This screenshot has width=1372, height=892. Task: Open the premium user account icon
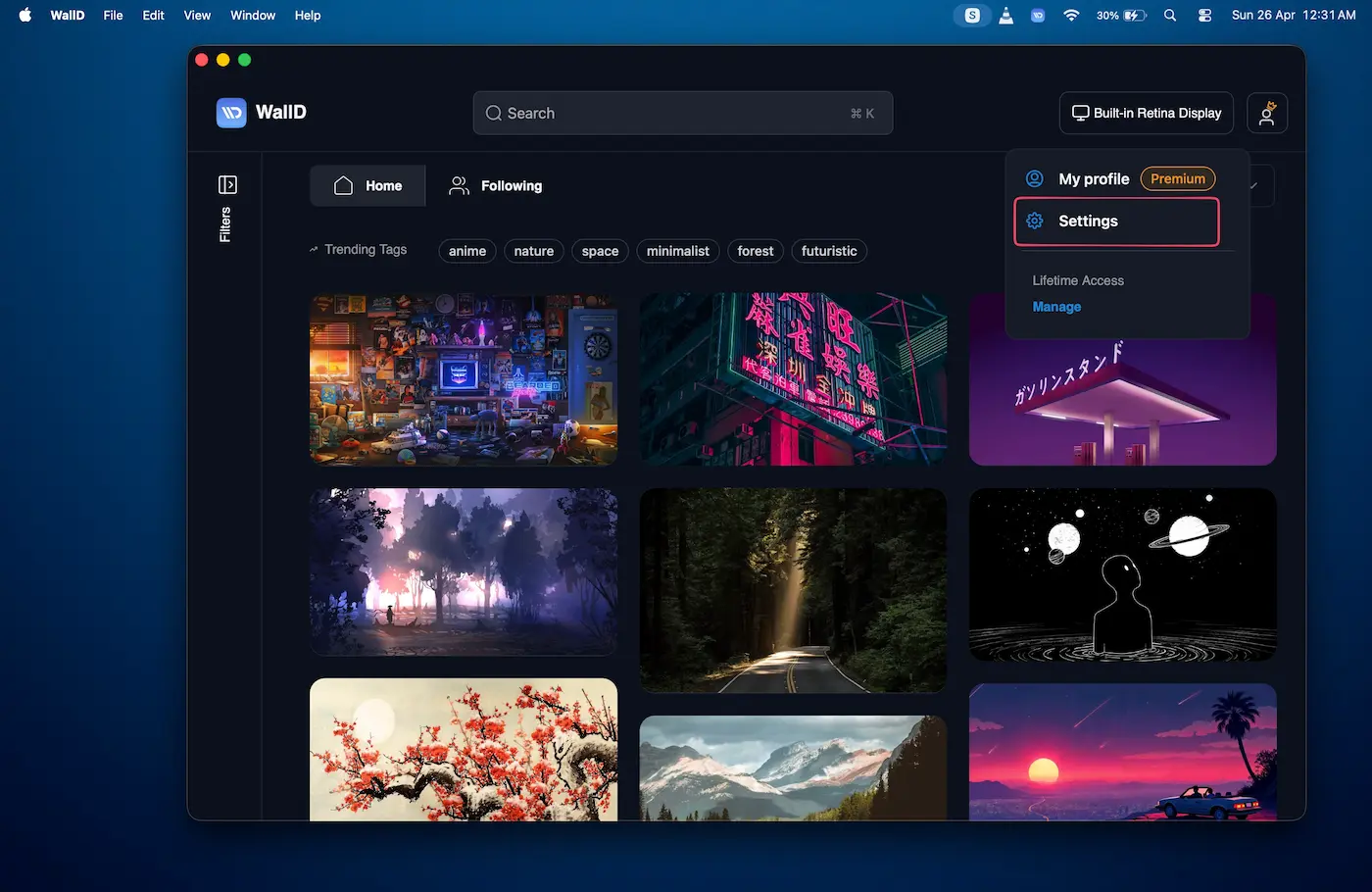(x=1266, y=114)
